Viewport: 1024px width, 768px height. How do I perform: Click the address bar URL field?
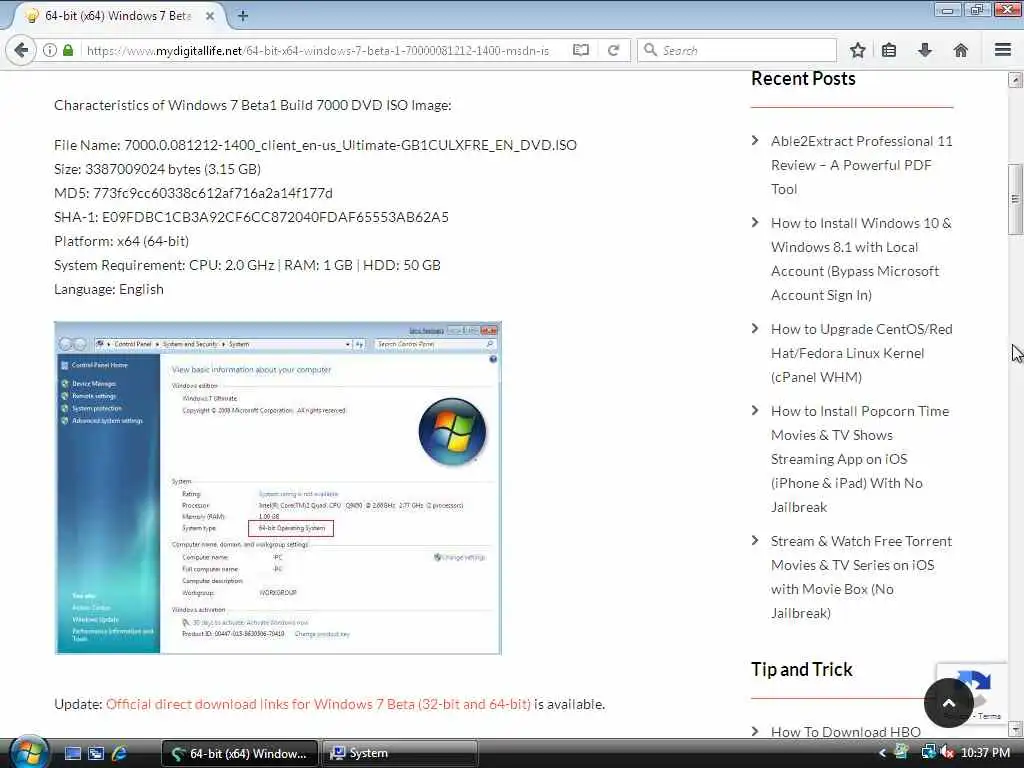318,50
